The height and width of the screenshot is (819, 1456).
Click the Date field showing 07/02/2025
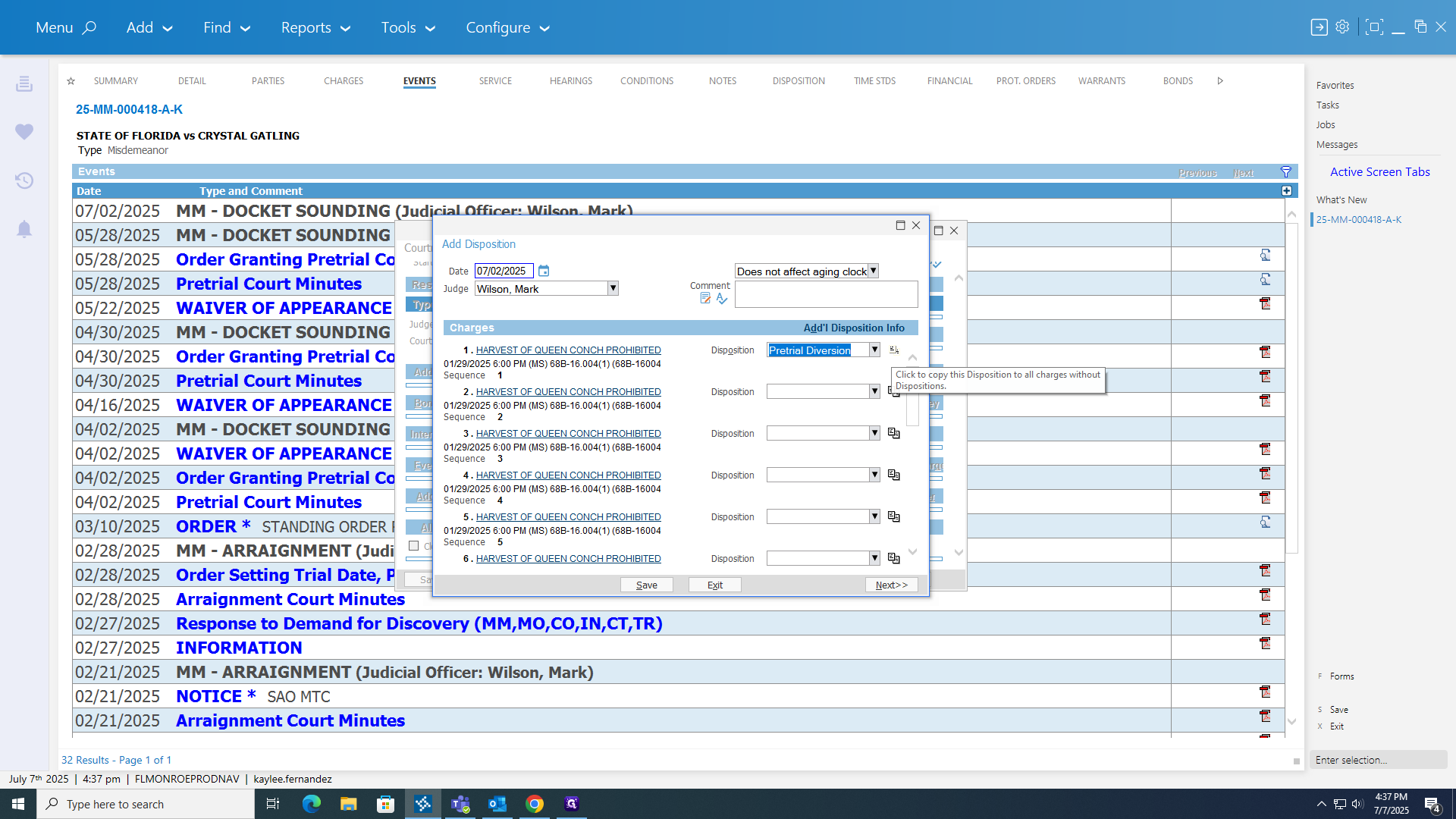click(504, 271)
